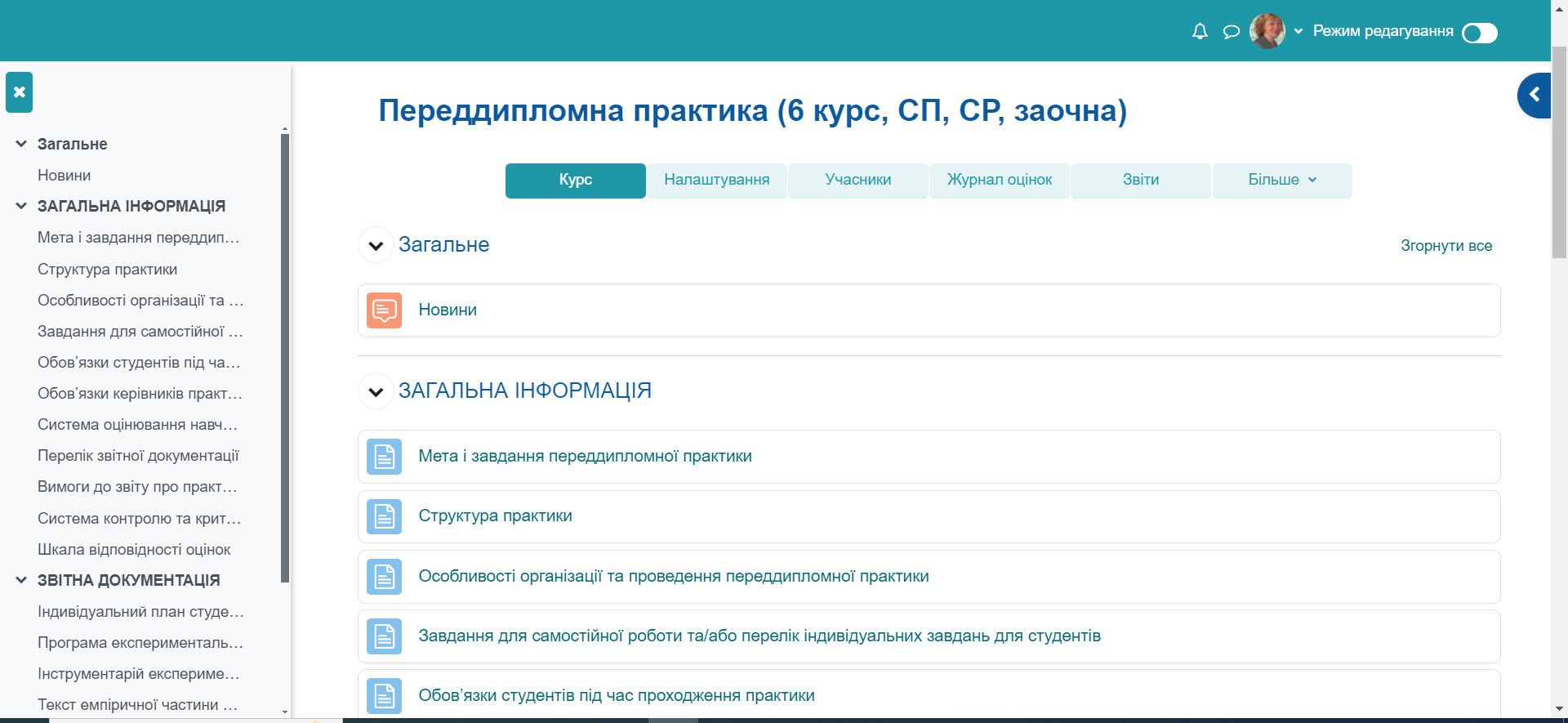Select Новини in course index
Image resolution: width=1568 pixels, height=723 pixels.
(x=64, y=175)
